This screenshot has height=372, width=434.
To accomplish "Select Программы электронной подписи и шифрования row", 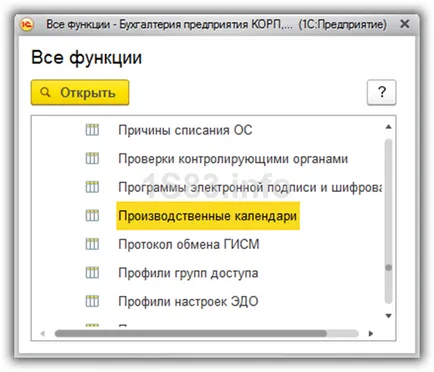I will tap(250, 187).
